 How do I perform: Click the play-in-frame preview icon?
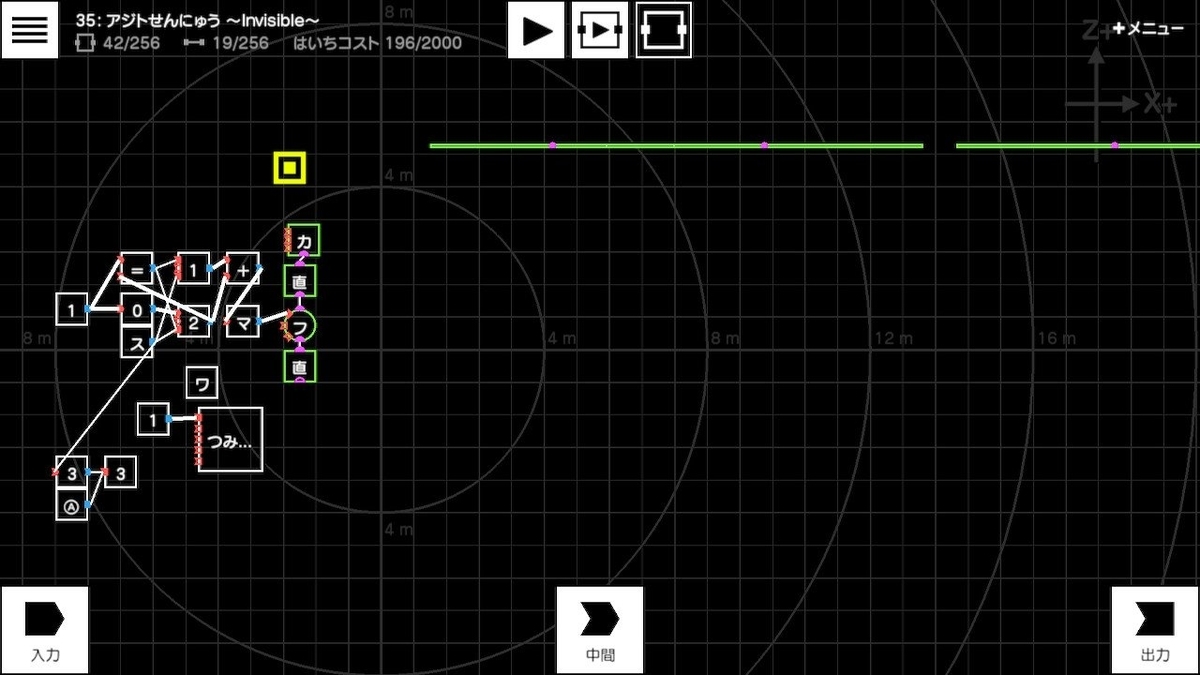tap(599, 30)
